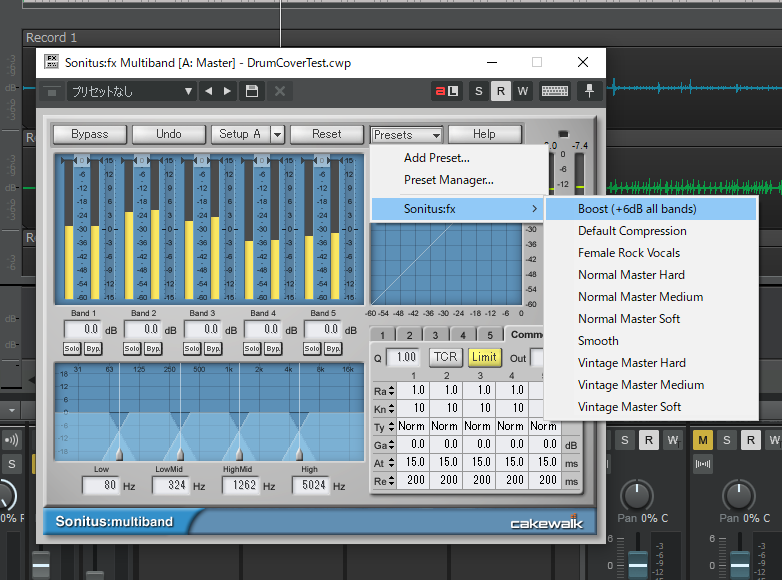
Task: Bypass Band 5
Action: coord(333,349)
